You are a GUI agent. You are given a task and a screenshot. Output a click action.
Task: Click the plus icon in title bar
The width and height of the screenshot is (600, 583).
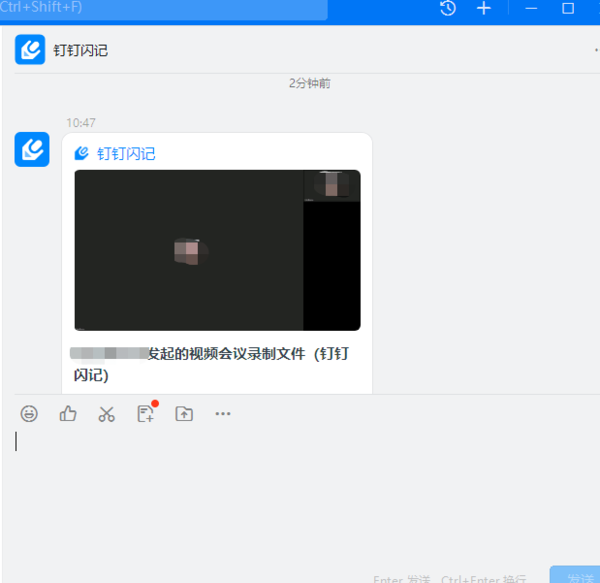484,8
